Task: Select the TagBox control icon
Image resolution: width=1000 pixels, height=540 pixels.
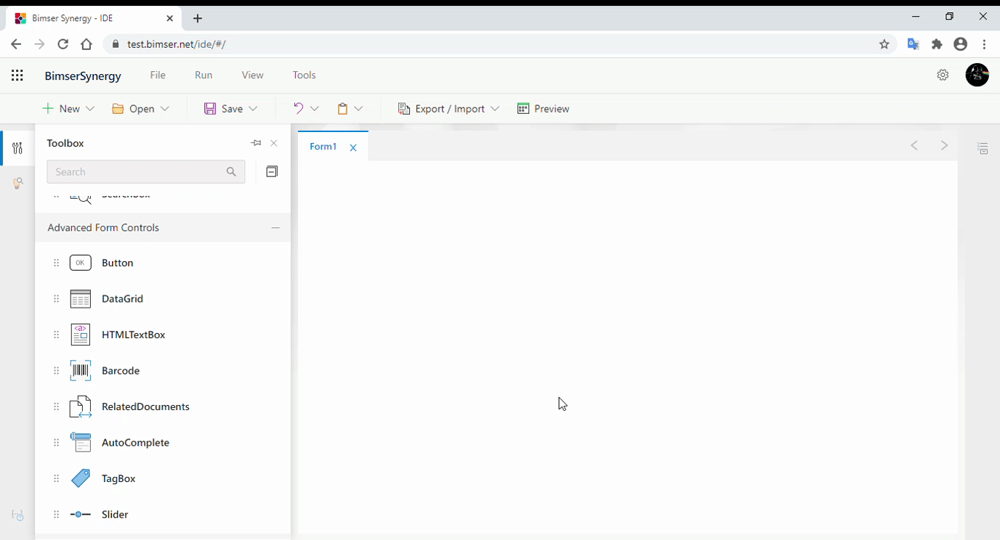Action: pos(81,479)
